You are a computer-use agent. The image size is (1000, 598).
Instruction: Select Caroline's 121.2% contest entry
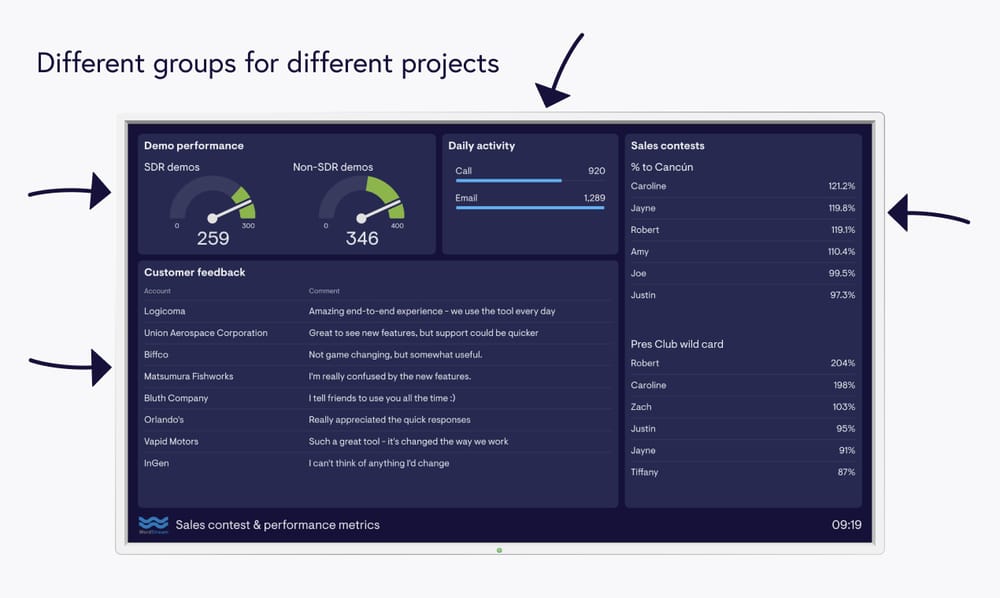pyautogui.click(x=743, y=186)
